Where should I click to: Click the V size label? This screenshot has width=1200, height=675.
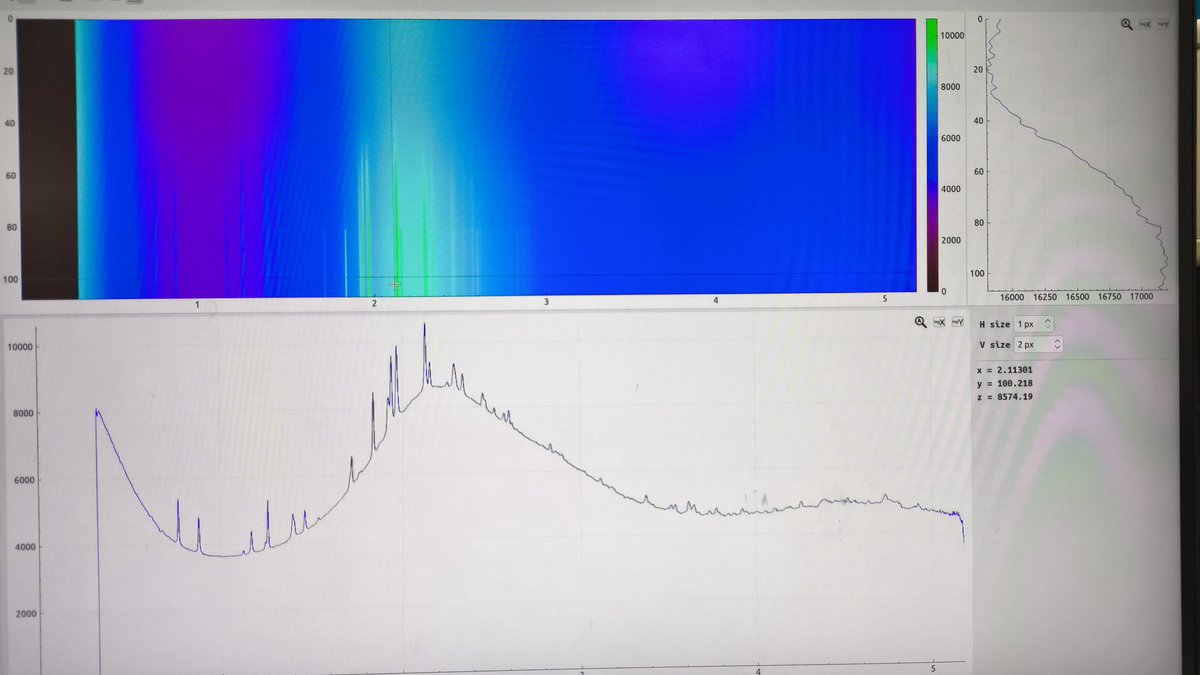(994, 344)
